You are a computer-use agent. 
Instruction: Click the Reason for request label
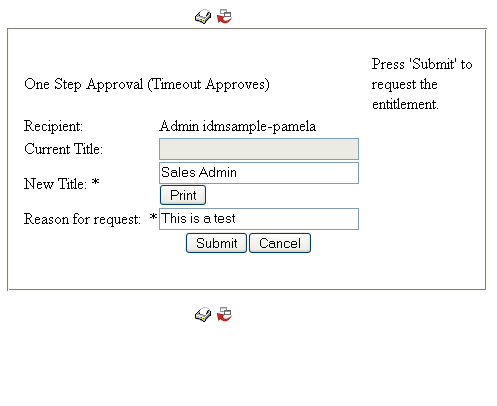[x=82, y=219]
